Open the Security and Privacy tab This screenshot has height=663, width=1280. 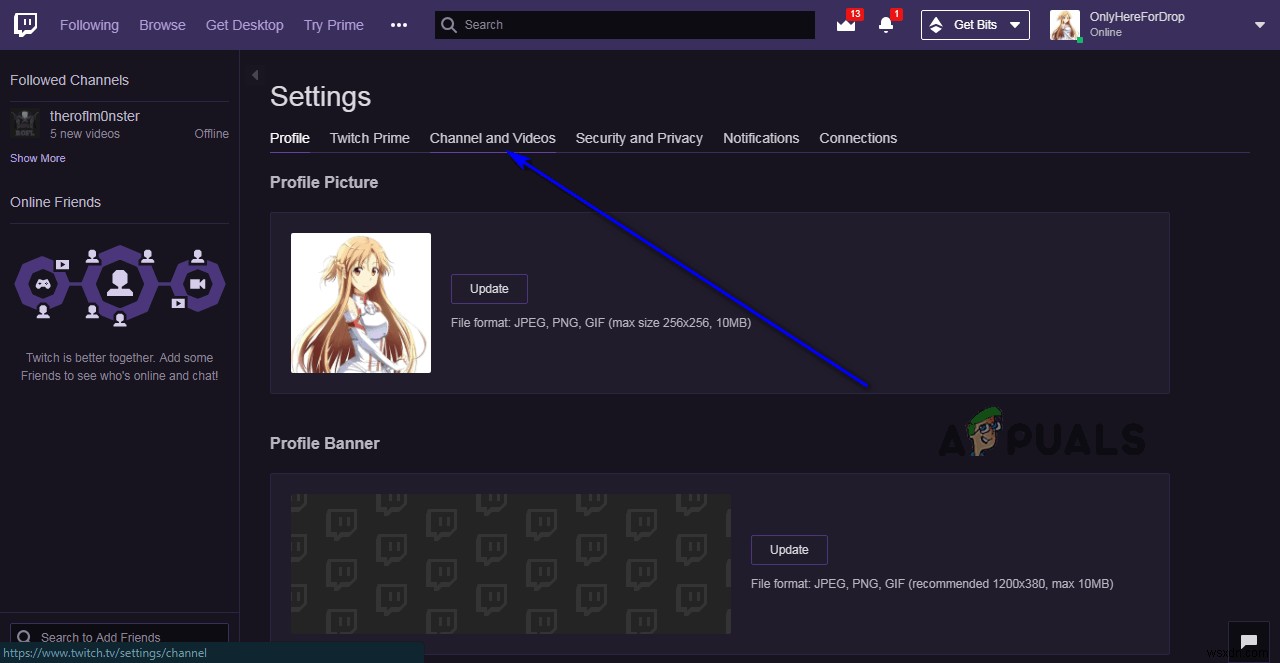pos(639,138)
